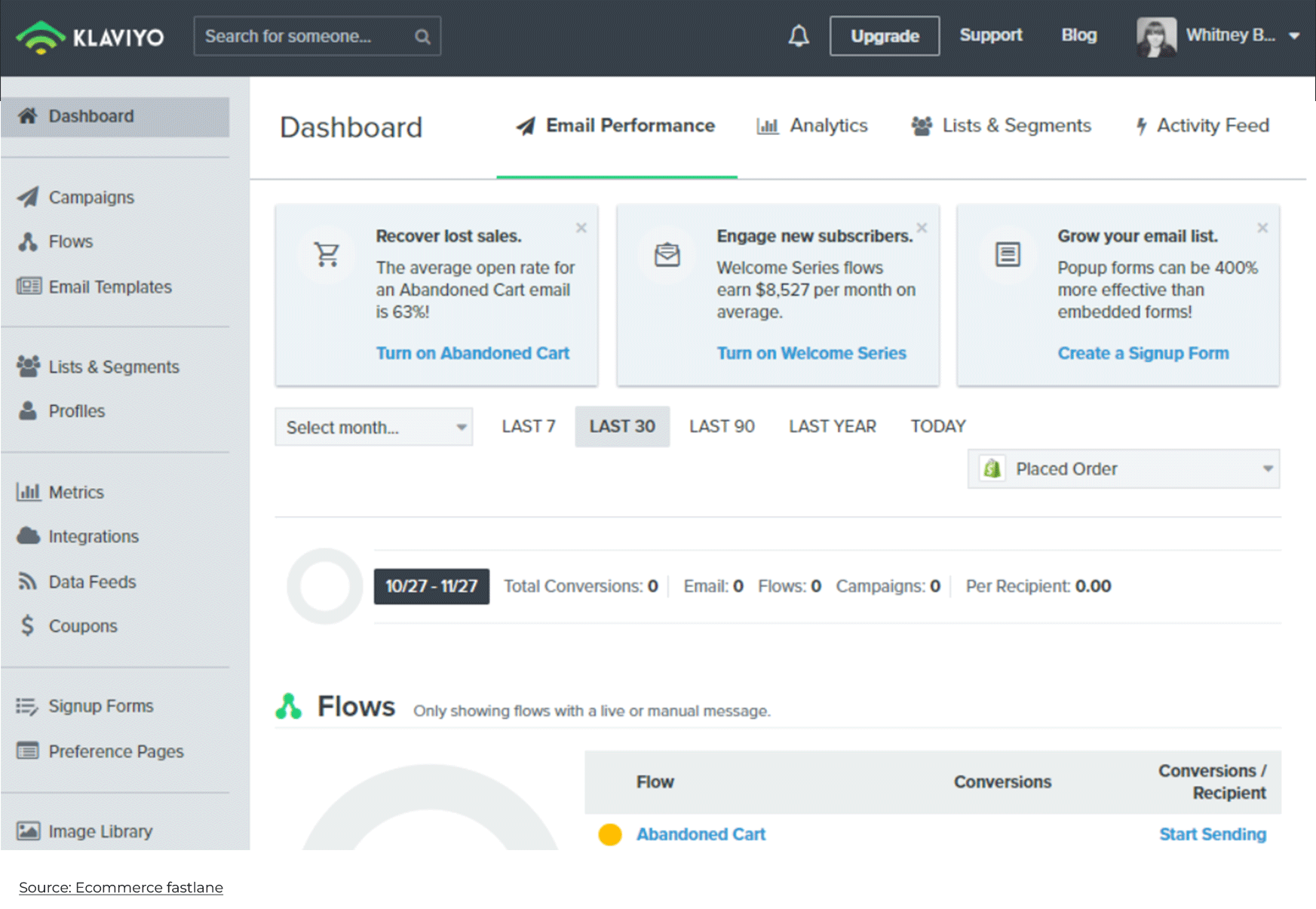Open the Placed Order metric dropdown

(x=1124, y=468)
